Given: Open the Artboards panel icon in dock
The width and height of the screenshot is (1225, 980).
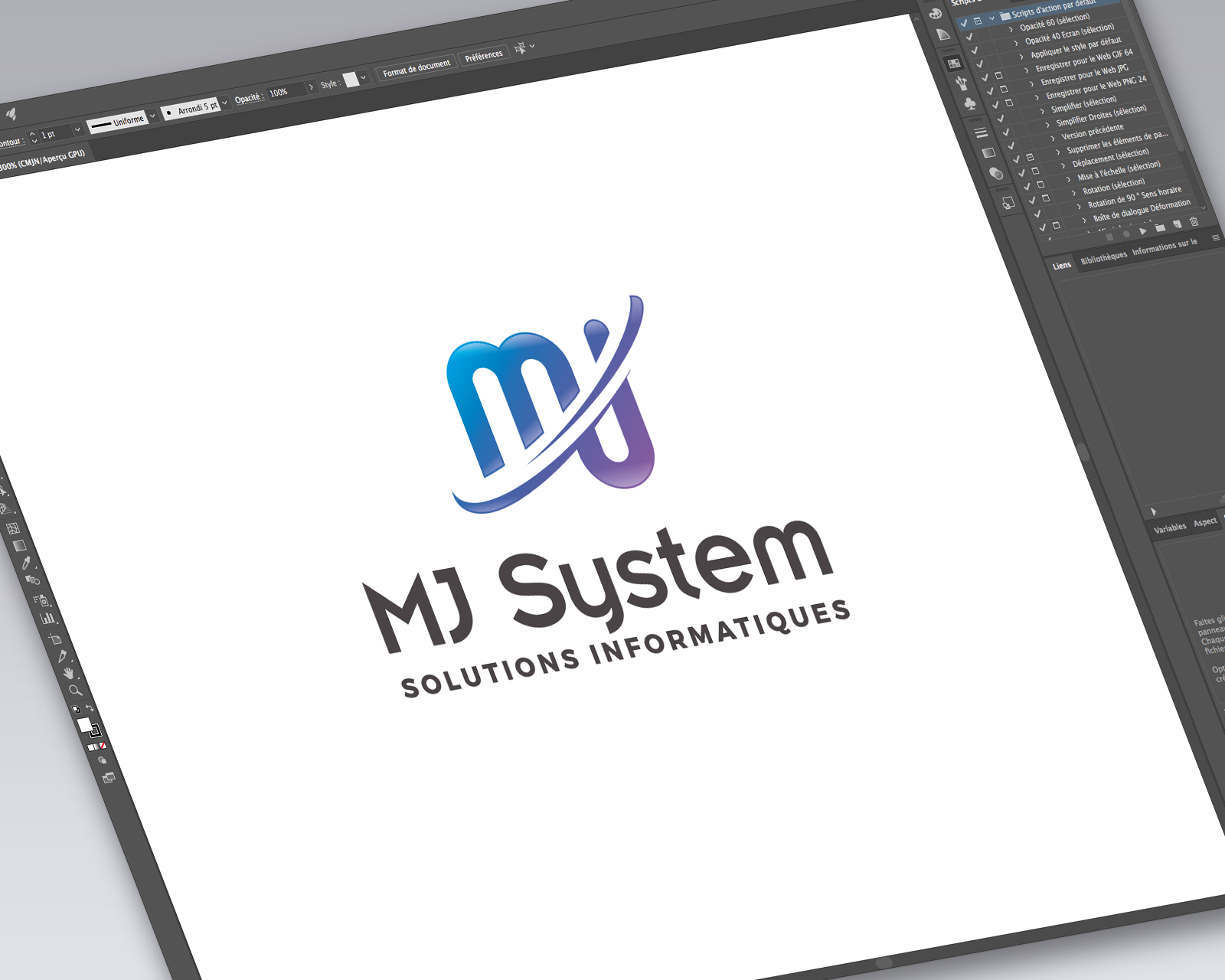Looking at the screenshot, I should pos(1008,202).
